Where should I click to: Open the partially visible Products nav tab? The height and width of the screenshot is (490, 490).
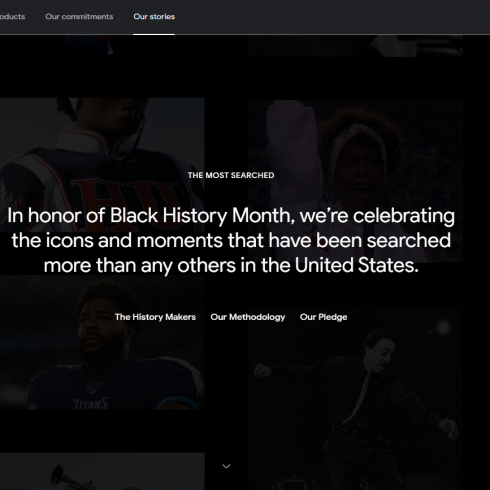pyautogui.click(x=12, y=17)
